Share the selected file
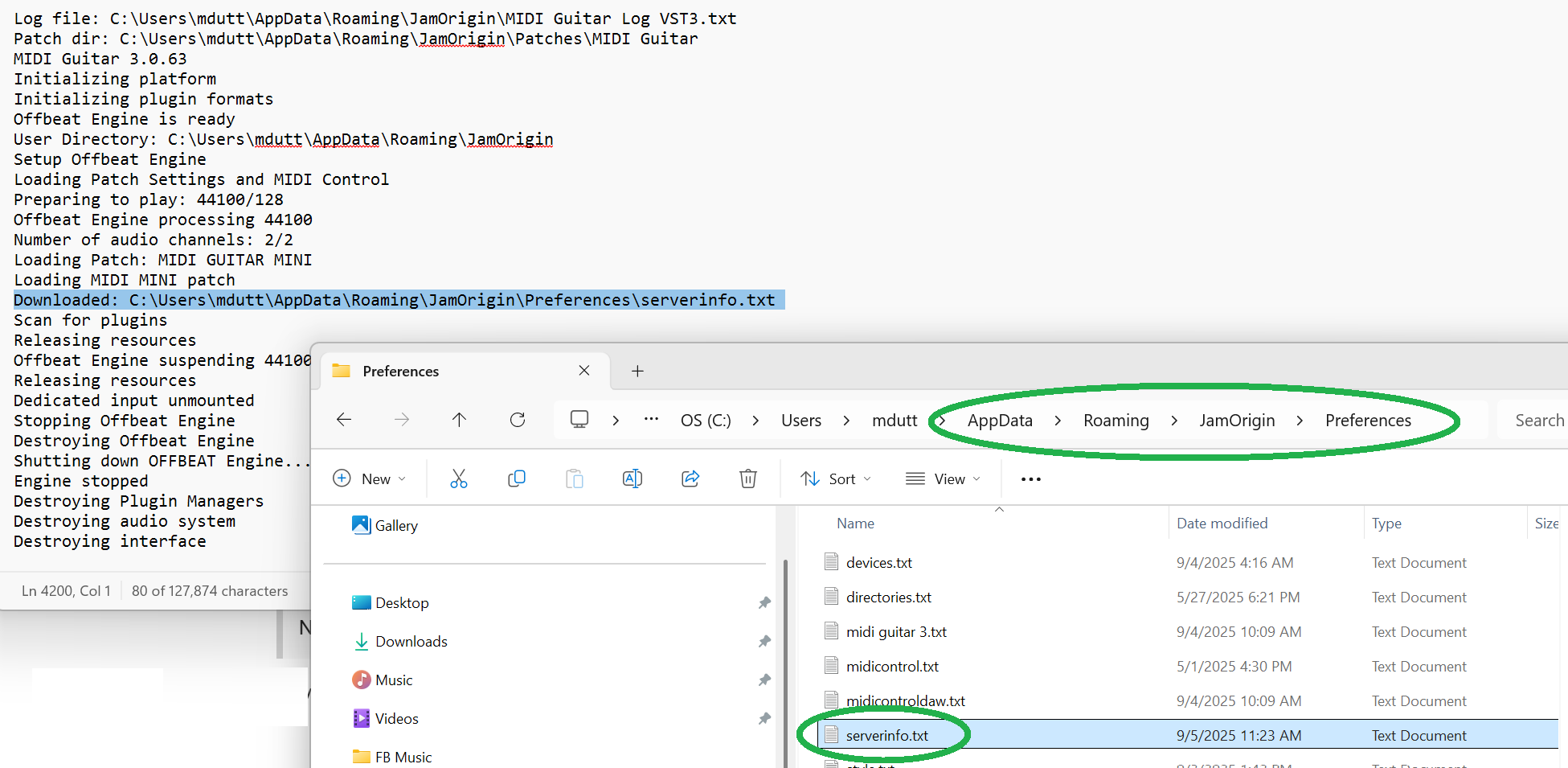Image resolution: width=1568 pixels, height=768 pixels. point(690,479)
